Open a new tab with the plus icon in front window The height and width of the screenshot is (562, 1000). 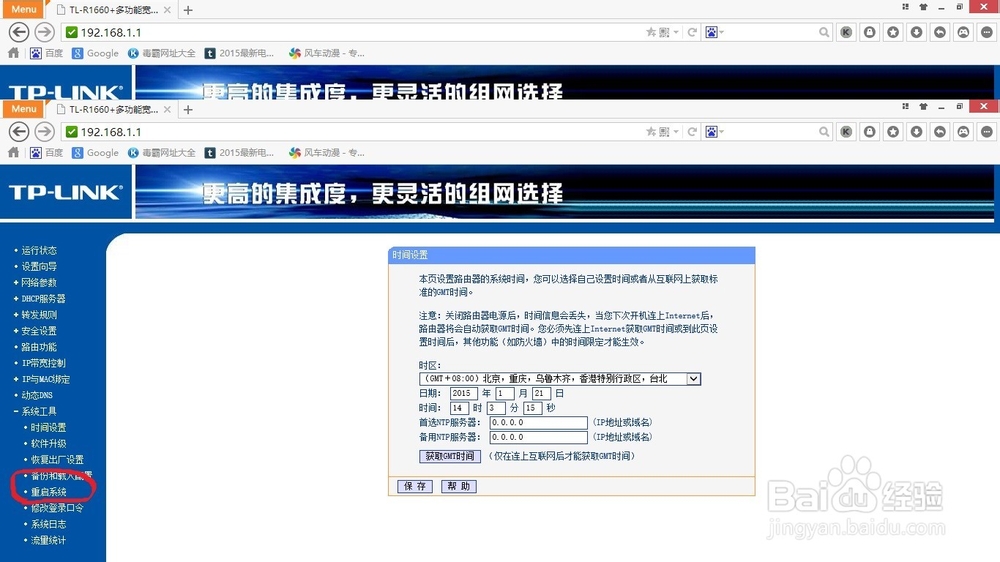[188, 110]
